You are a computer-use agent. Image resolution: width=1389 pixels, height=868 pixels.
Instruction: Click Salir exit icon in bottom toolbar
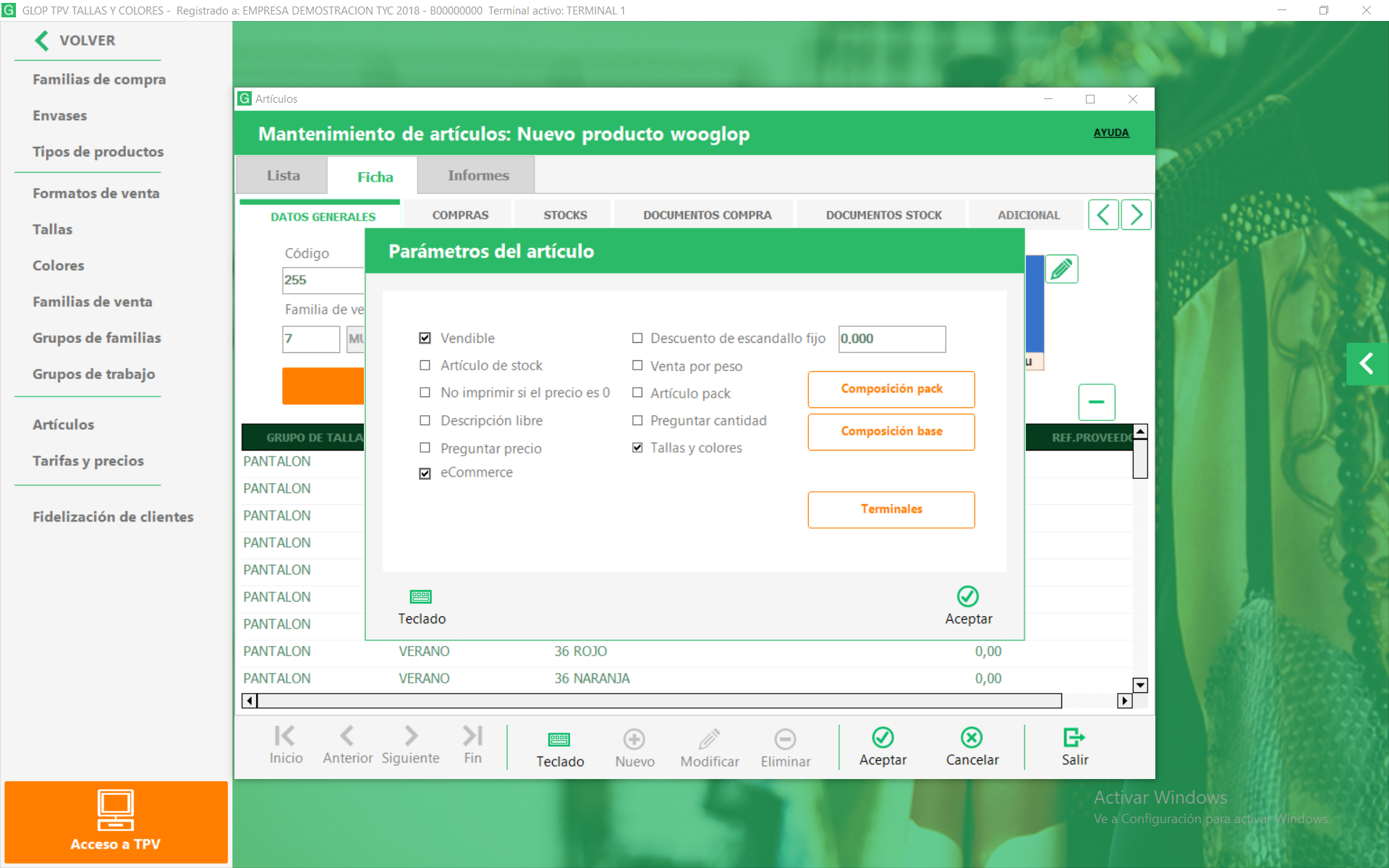click(x=1074, y=738)
